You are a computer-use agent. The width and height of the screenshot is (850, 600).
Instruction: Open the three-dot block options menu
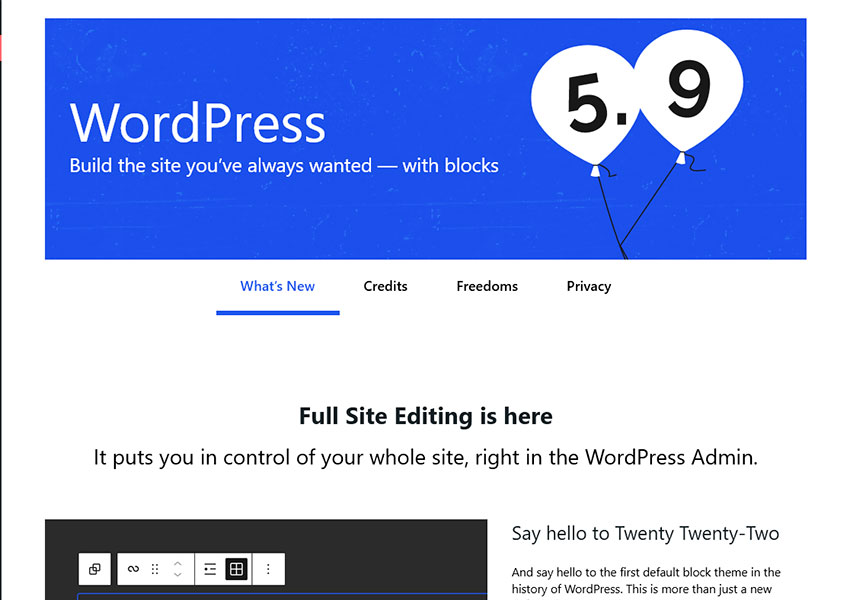pyautogui.click(x=268, y=569)
